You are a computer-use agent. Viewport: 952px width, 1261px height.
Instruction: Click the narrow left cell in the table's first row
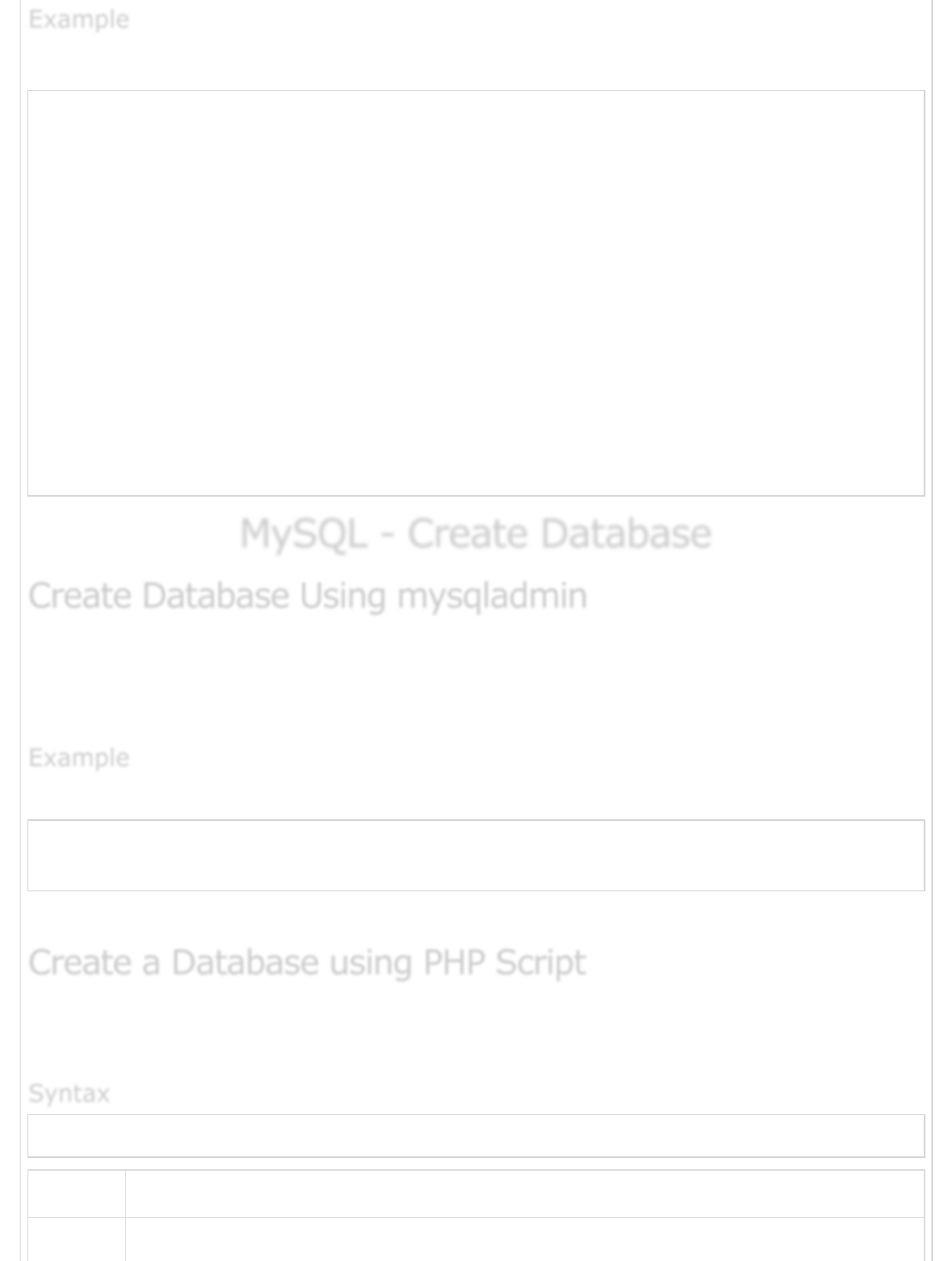(76, 1194)
